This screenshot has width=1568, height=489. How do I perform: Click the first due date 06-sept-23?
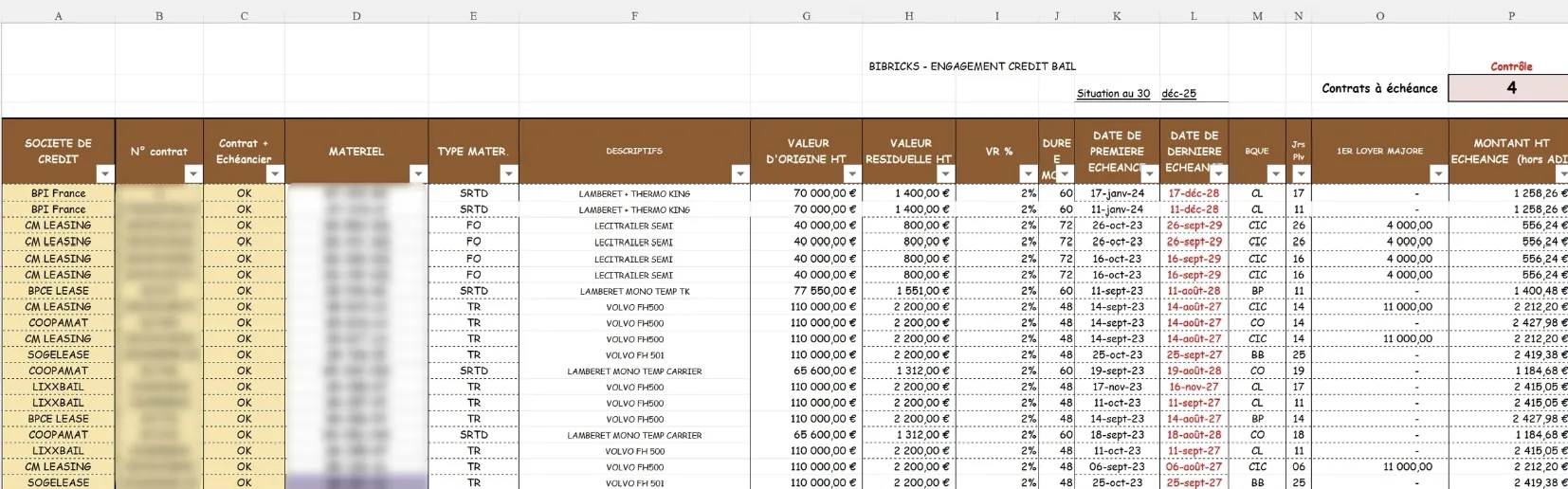[1117, 466]
